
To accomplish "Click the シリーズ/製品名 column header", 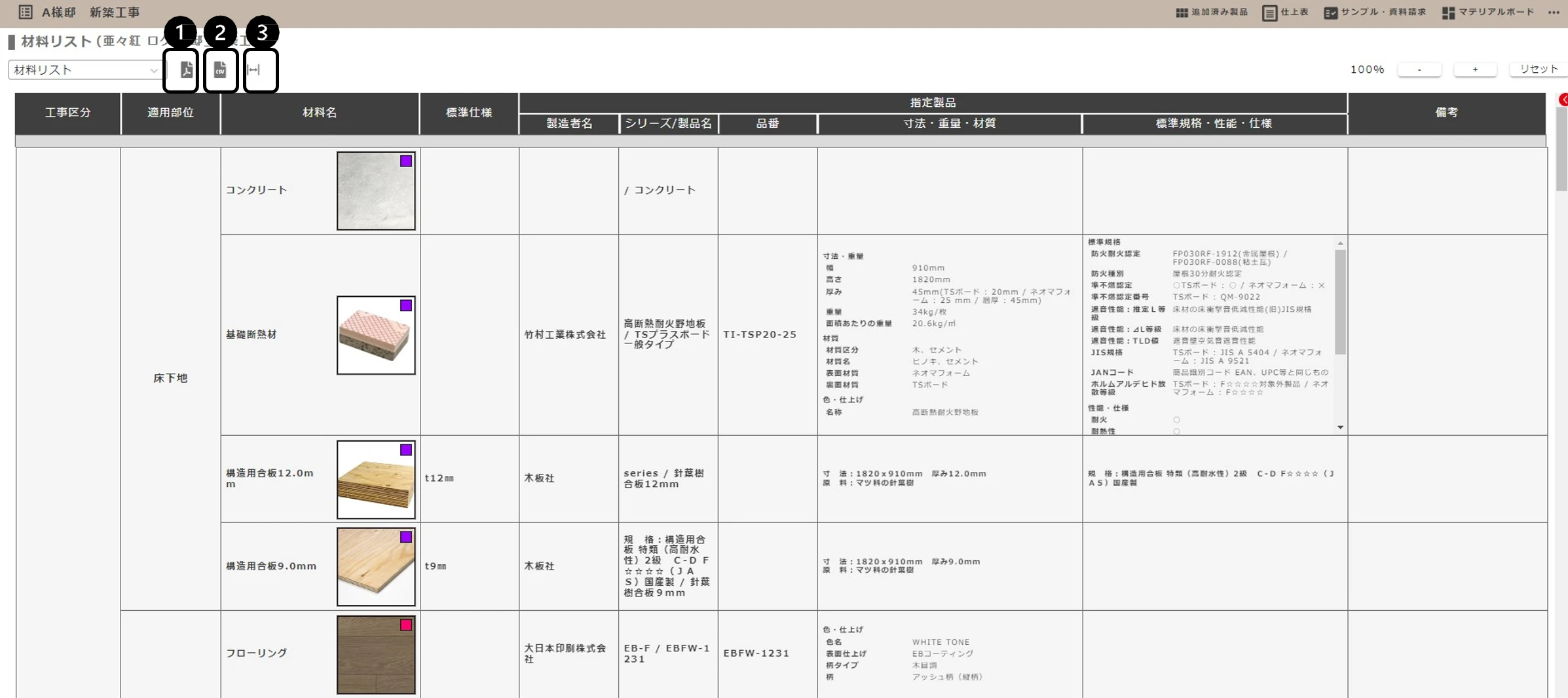I will [x=668, y=123].
